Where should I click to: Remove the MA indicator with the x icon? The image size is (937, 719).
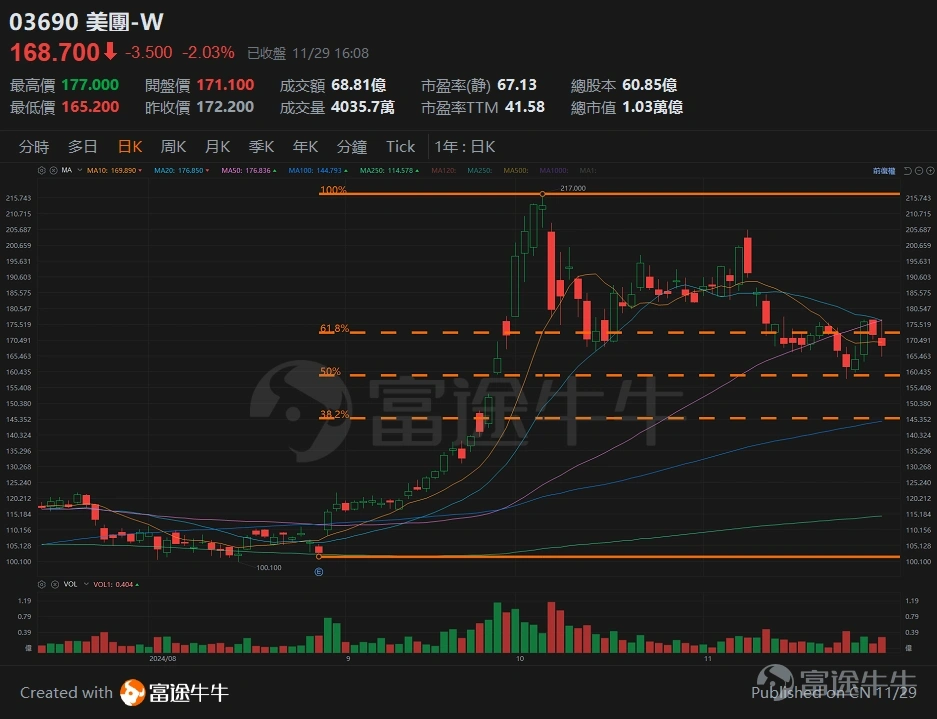pyautogui.click(x=53, y=170)
